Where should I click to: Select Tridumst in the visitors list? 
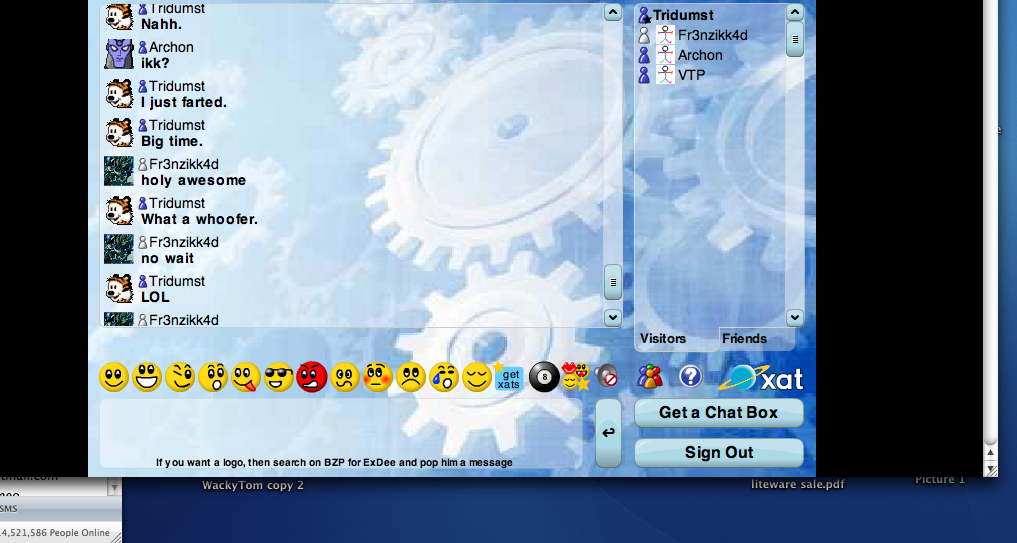click(x=683, y=15)
